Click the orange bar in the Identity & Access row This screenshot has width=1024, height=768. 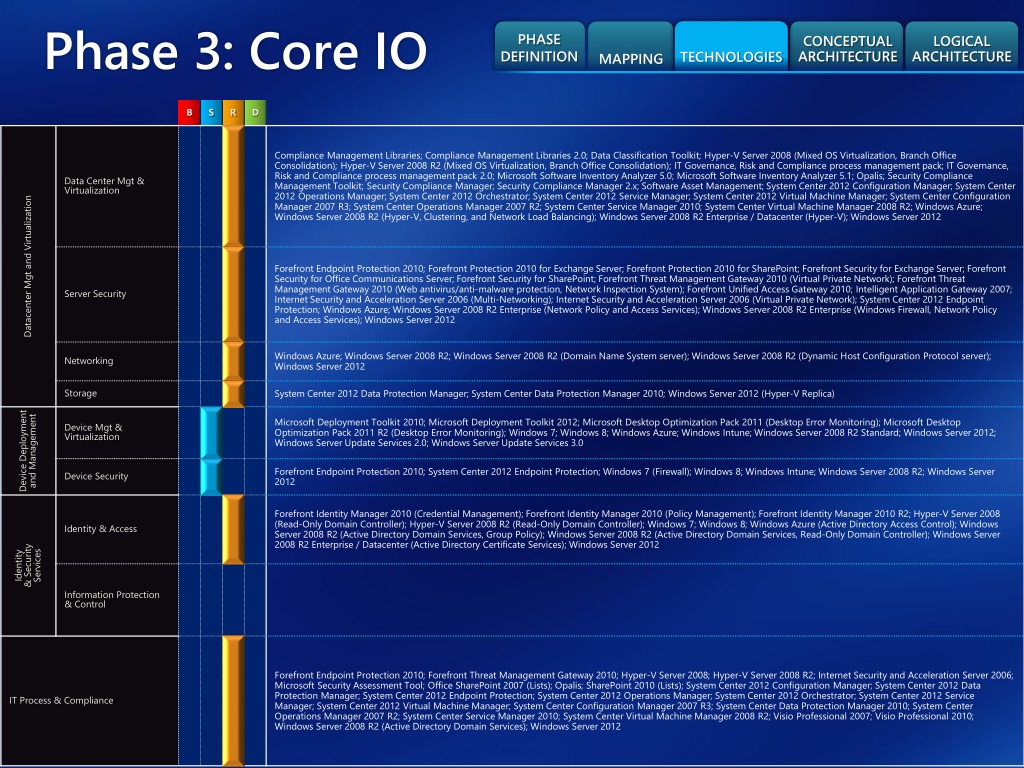coord(233,529)
